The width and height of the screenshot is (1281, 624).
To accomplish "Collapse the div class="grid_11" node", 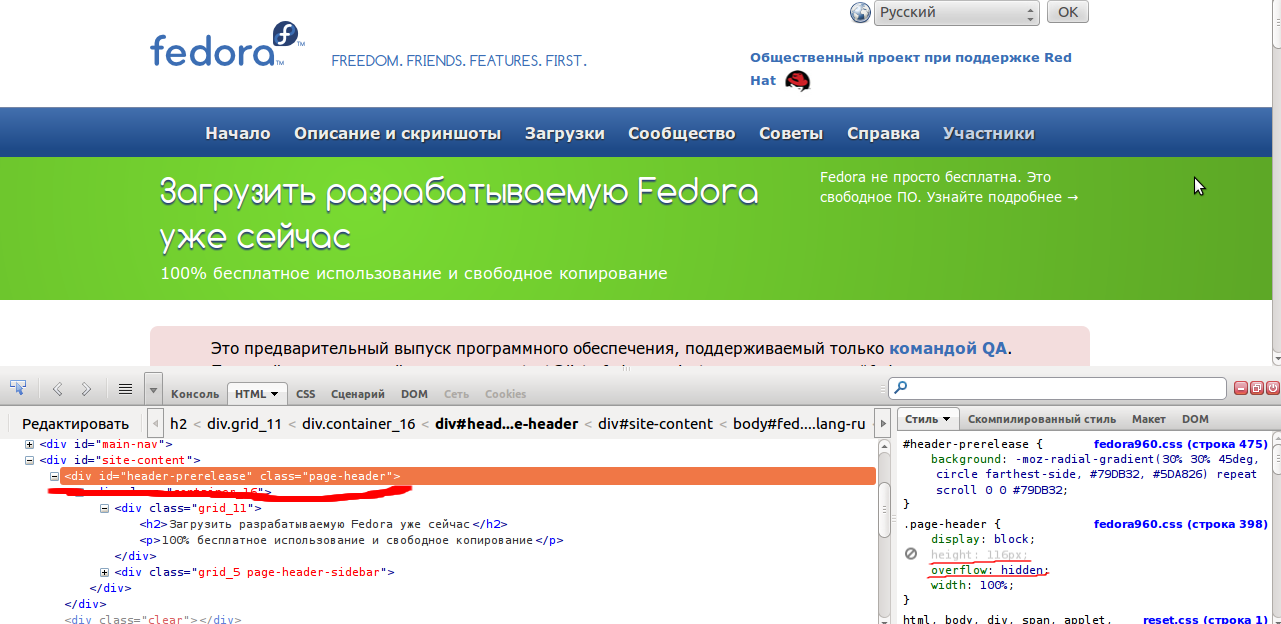I will [105, 508].
